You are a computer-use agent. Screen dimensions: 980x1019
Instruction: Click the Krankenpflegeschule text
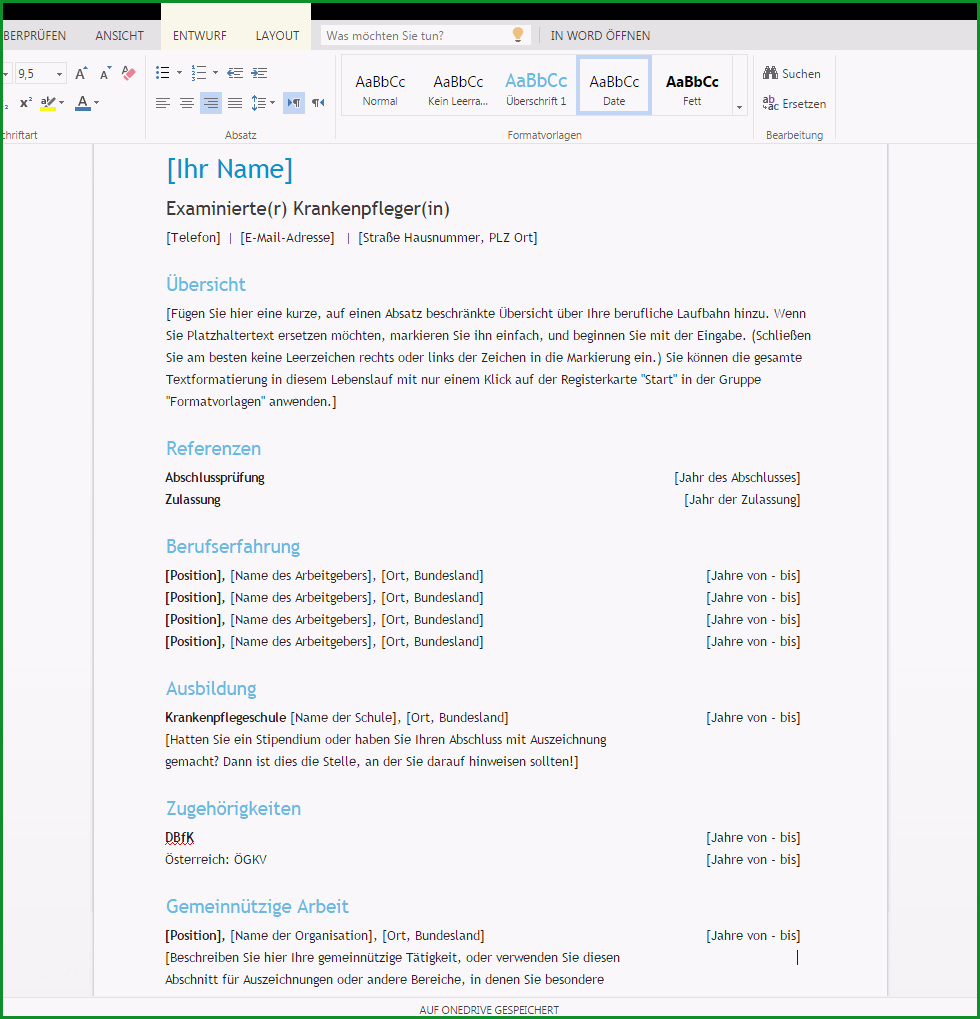click(x=226, y=717)
